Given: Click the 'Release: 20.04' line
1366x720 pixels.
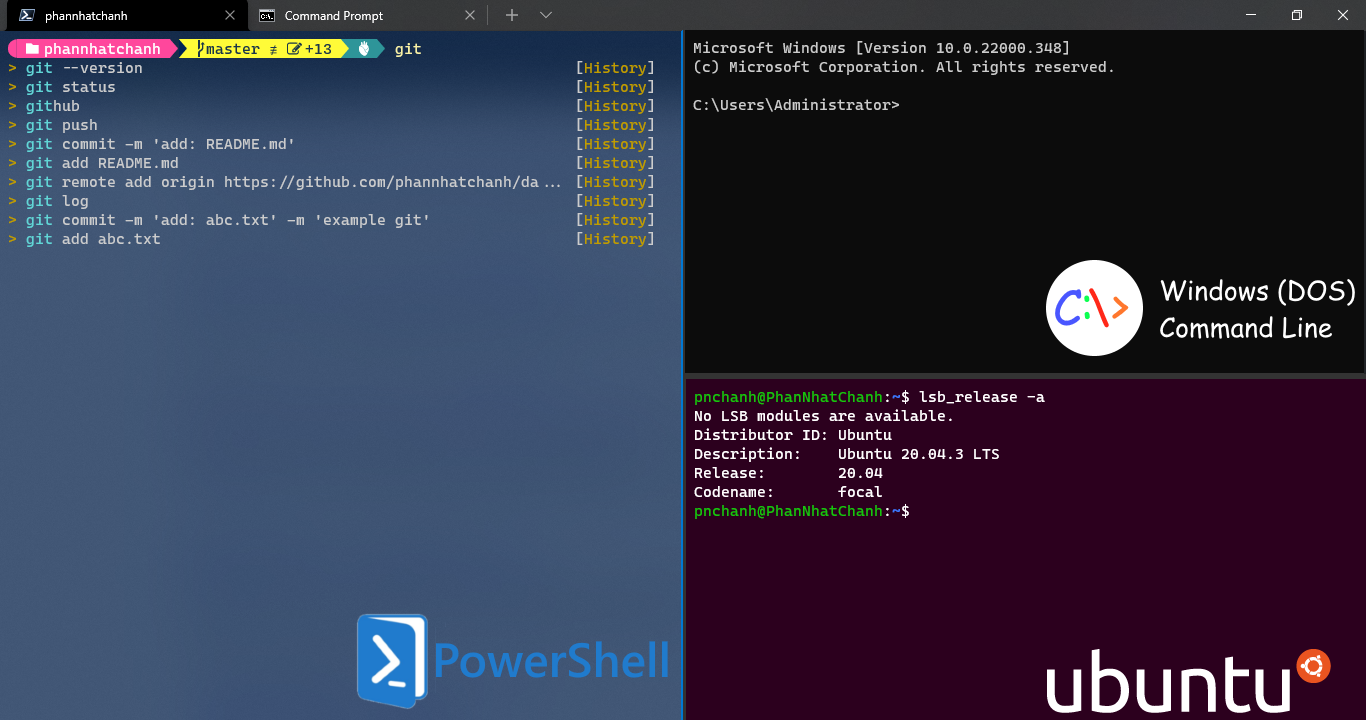Looking at the screenshot, I should [x=788, y=473].
